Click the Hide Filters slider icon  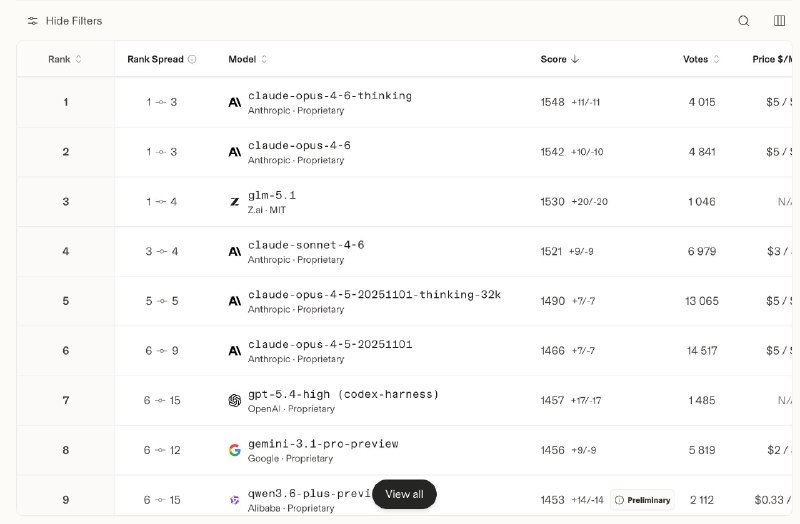click(x=33, y=21)
